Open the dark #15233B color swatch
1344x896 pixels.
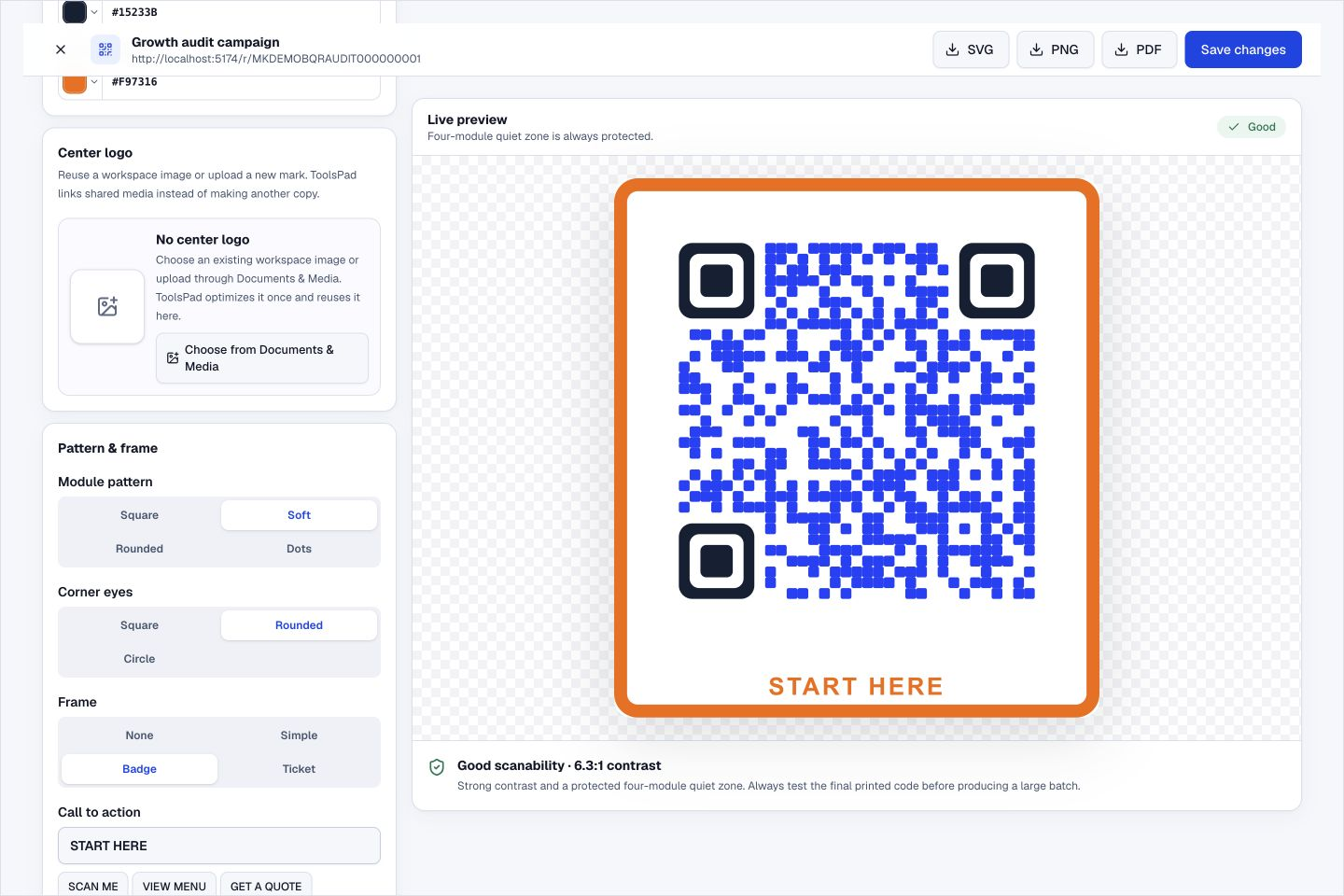[x=75, y=12]
